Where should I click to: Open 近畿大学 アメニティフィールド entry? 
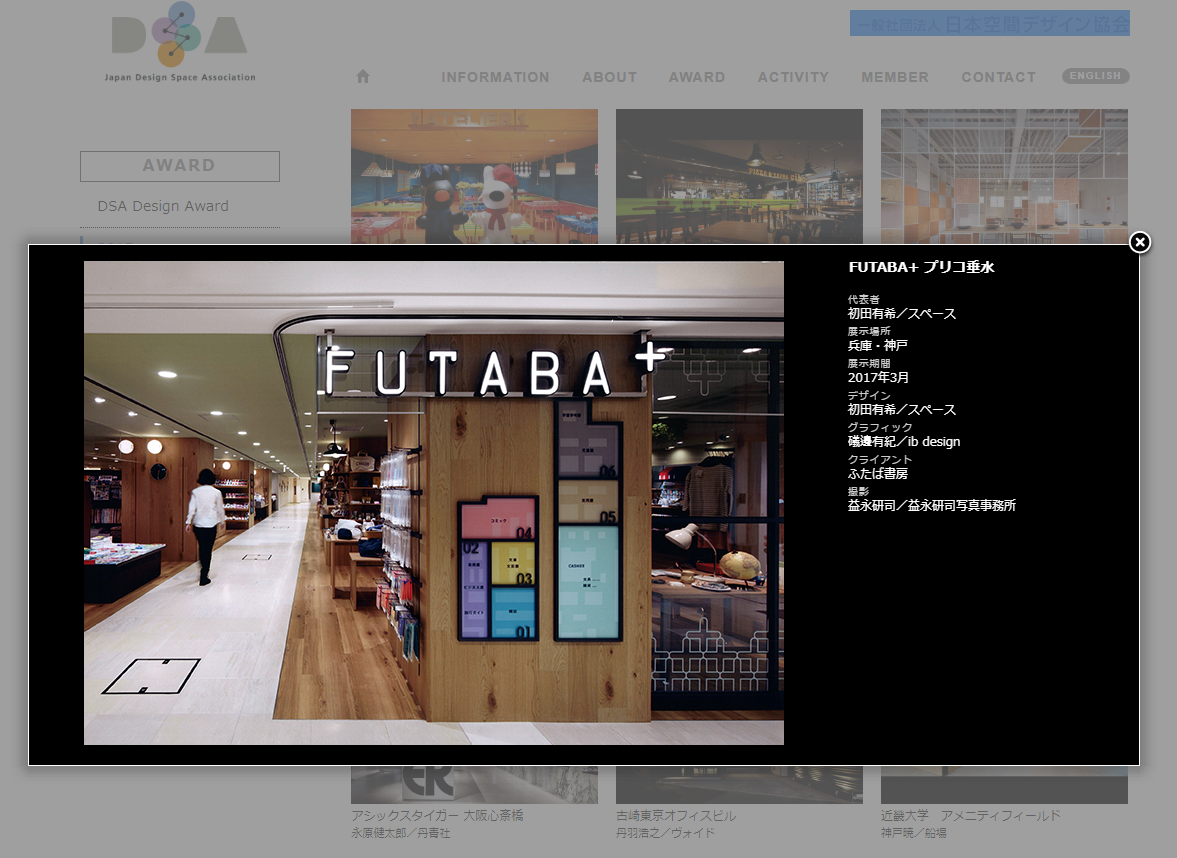click(971, 815)
